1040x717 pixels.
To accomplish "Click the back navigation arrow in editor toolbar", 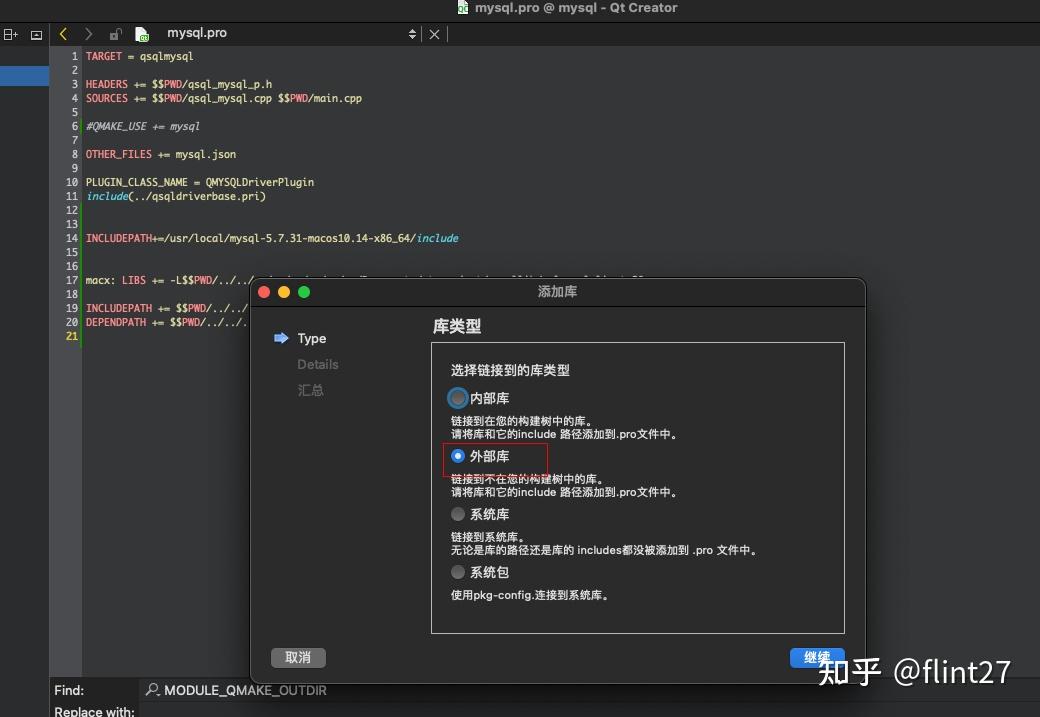I will click(x=64, y=34).
